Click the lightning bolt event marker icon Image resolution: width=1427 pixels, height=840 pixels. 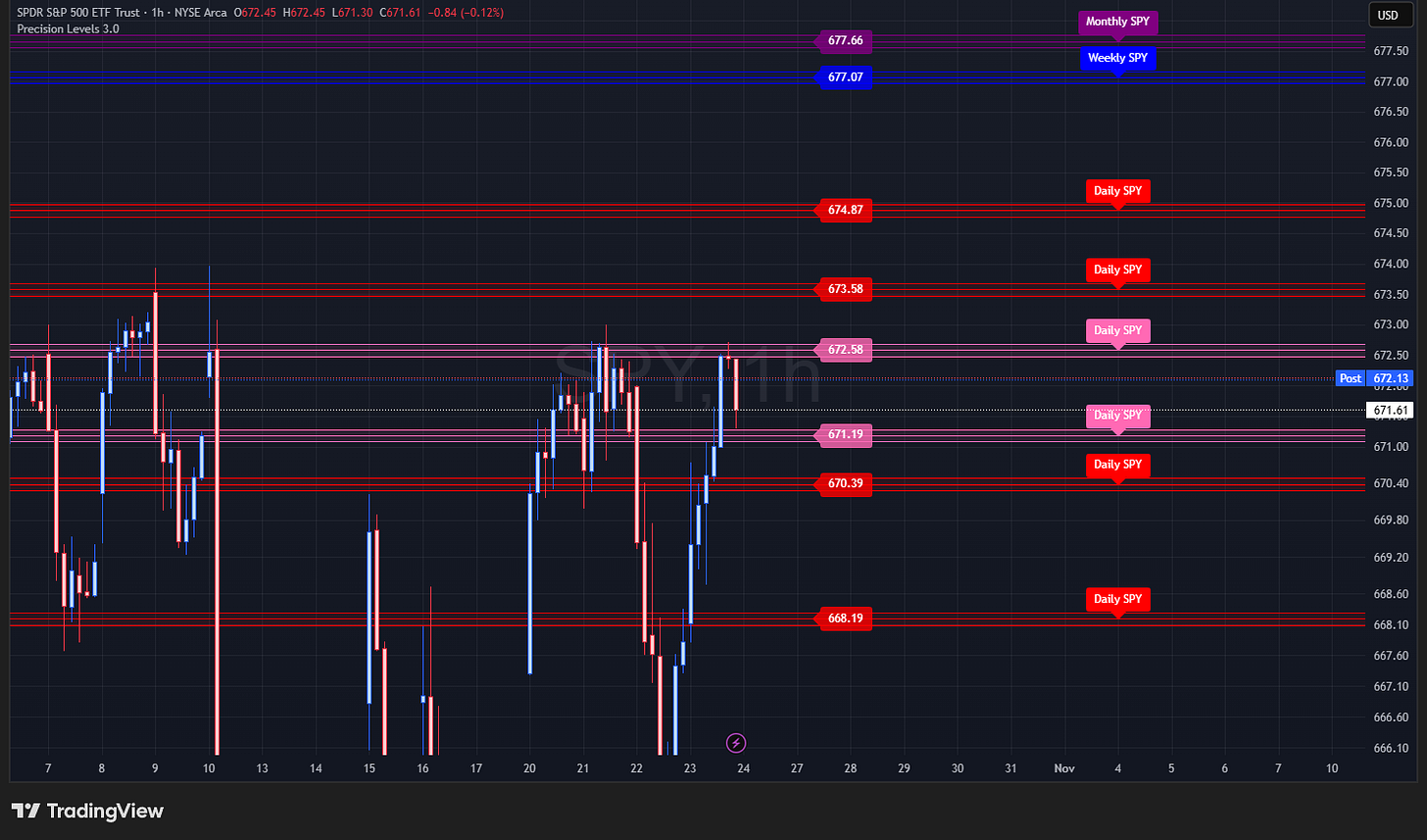[737, 743]
